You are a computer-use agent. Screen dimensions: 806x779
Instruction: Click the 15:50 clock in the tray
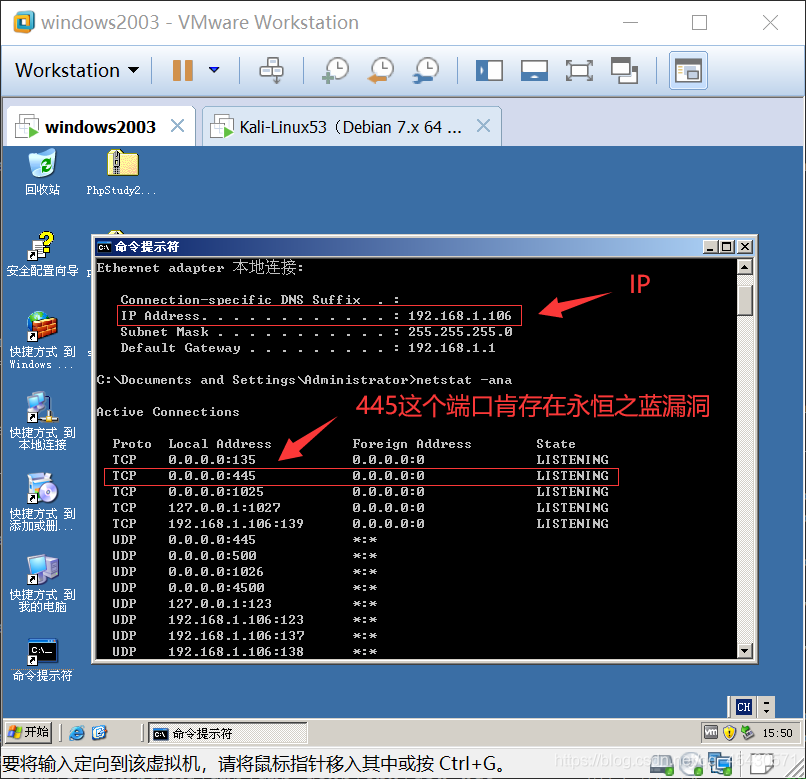click(x=777, y=733)
